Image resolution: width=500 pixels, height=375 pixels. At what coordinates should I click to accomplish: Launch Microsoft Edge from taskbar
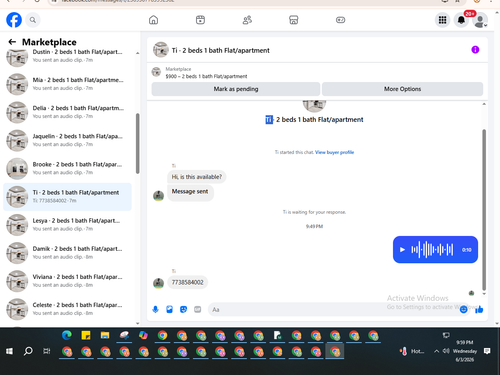[x=67, y=335]
